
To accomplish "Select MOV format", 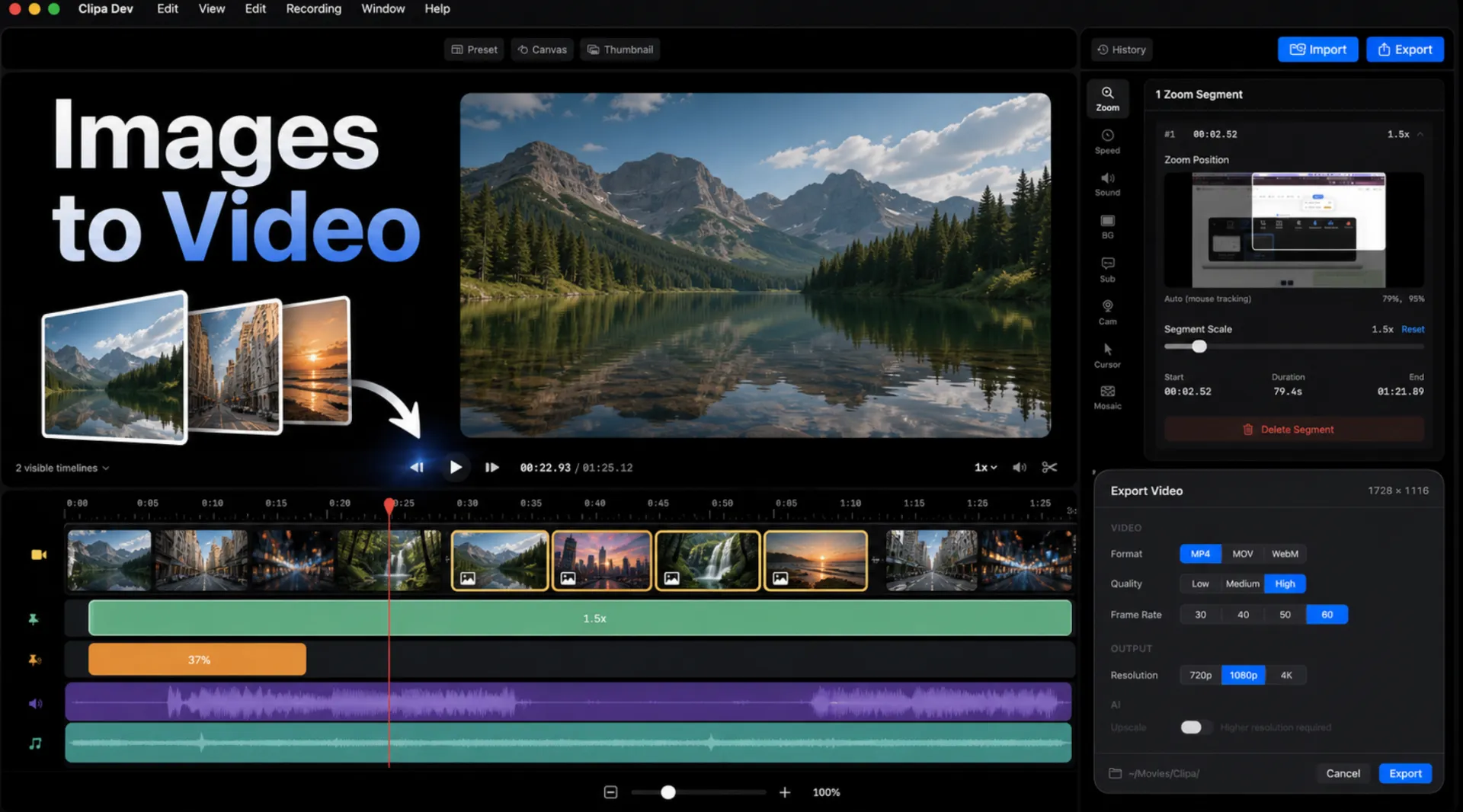I will pos(1243,554).
